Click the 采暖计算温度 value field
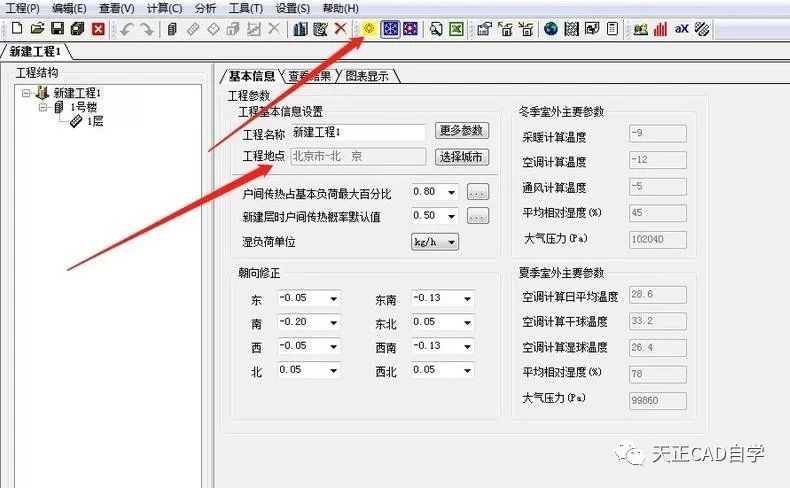 (657, 133)
